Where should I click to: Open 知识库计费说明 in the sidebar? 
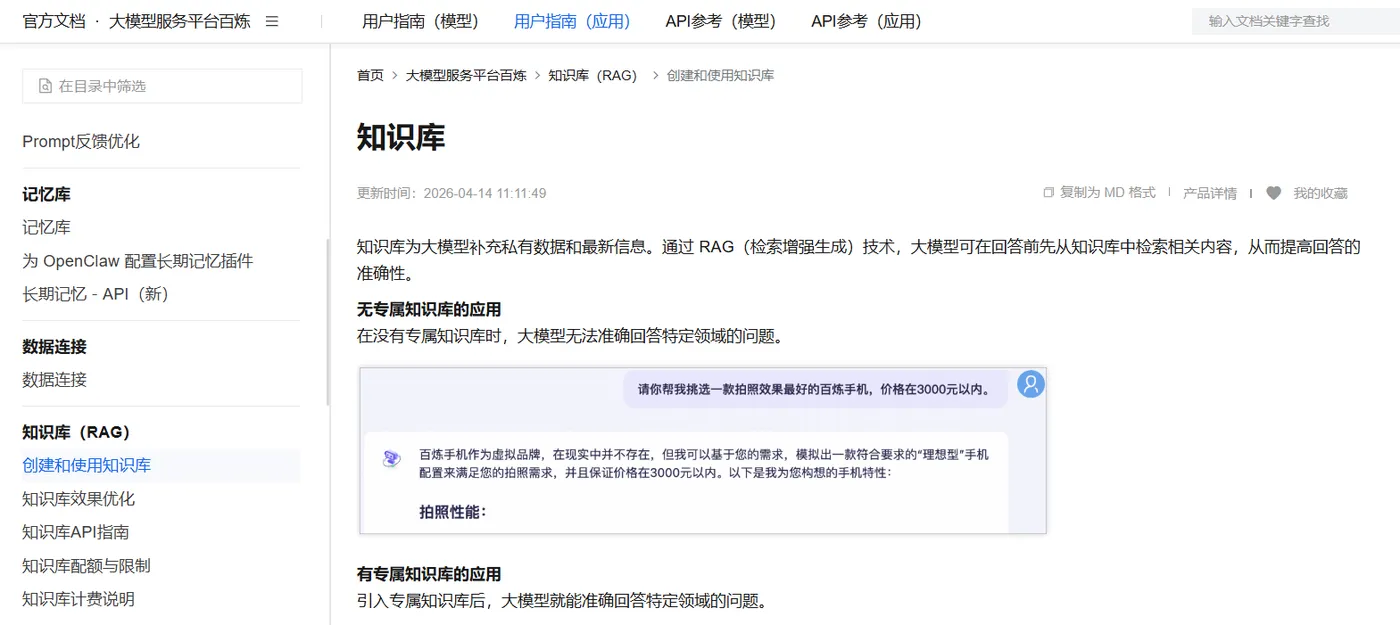78,599
